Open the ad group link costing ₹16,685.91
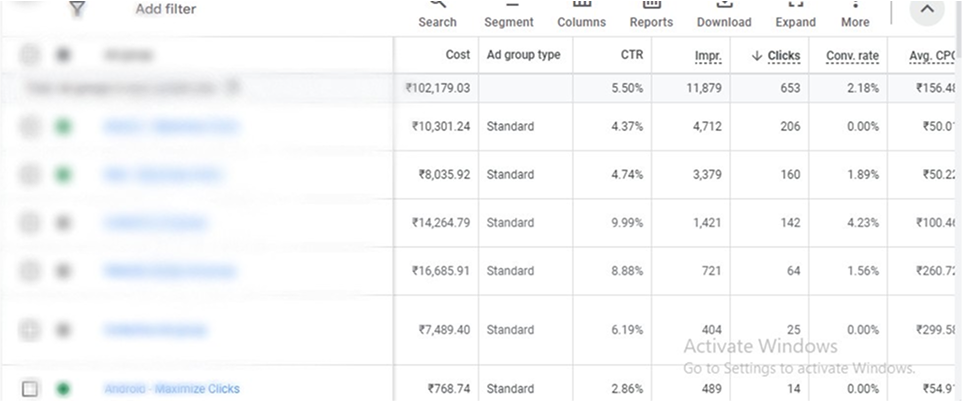Screen dimensions: 962x401 (x=170, y=271)
